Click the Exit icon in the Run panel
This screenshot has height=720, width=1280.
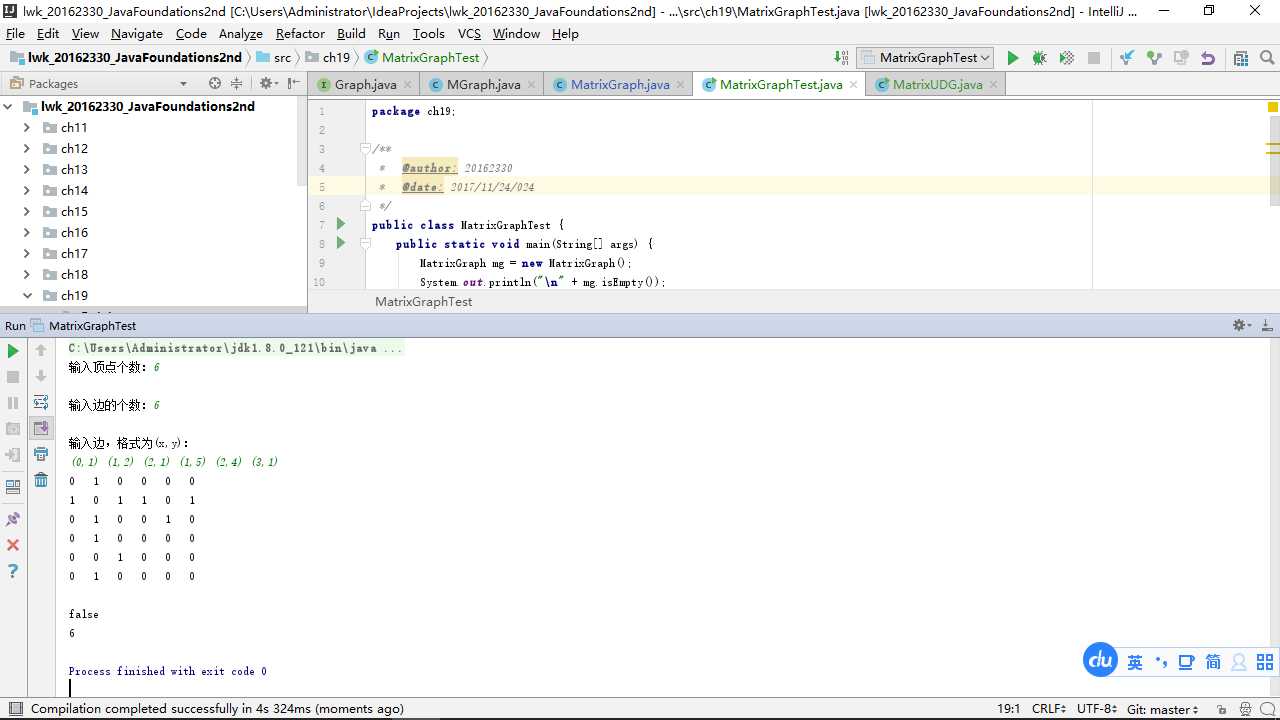(13, 455)
